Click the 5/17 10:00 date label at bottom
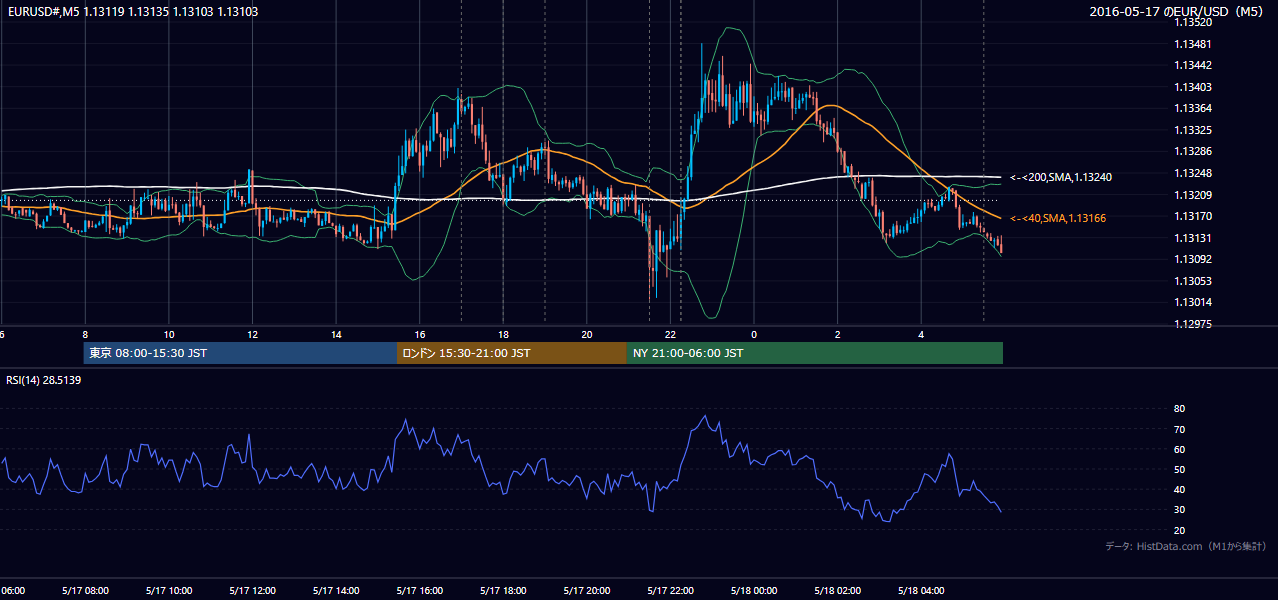Screen dimensions: 1278x600 (168, 591)
